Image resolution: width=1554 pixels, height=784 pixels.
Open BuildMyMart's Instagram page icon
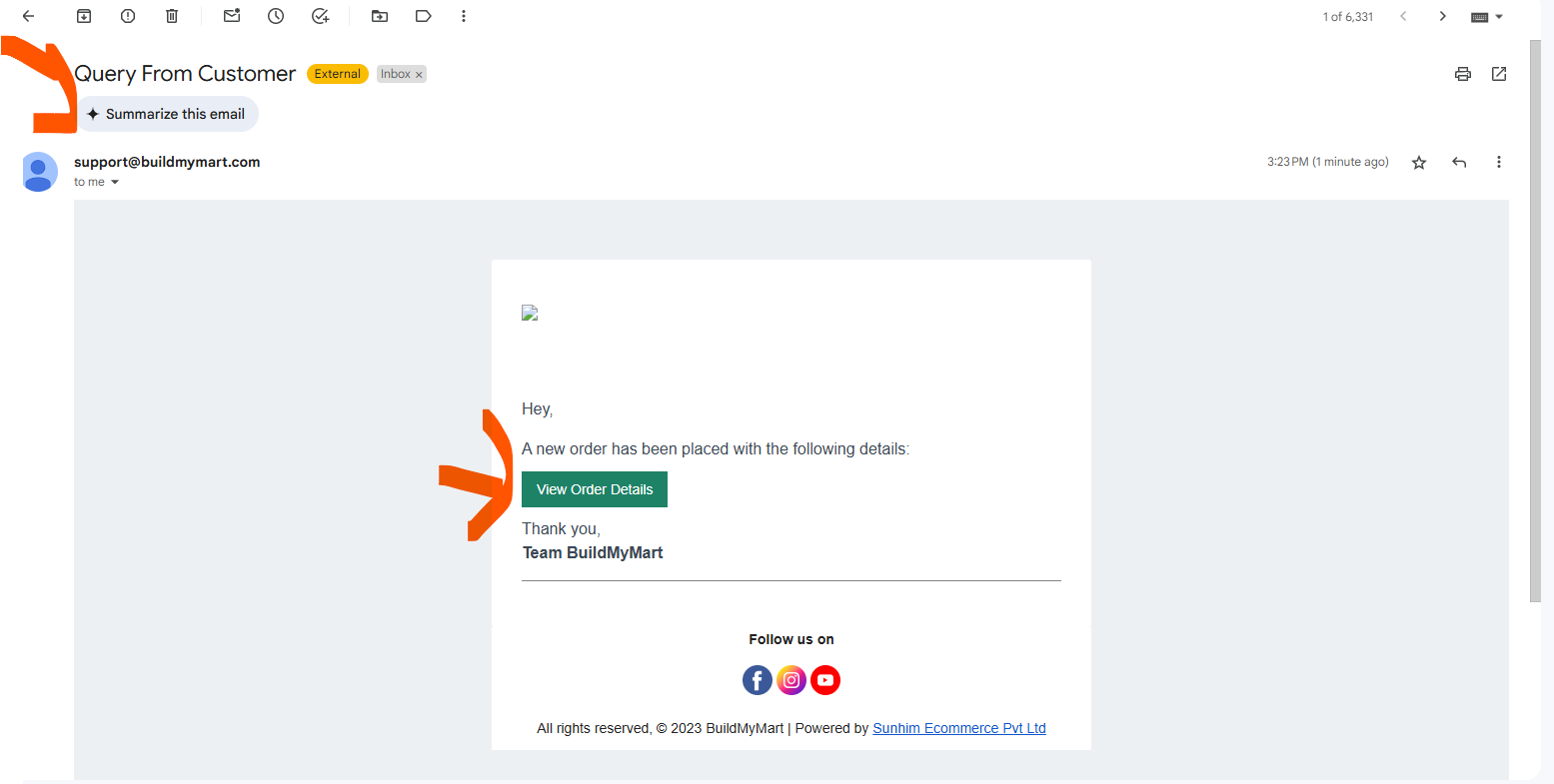coord(791,680)
